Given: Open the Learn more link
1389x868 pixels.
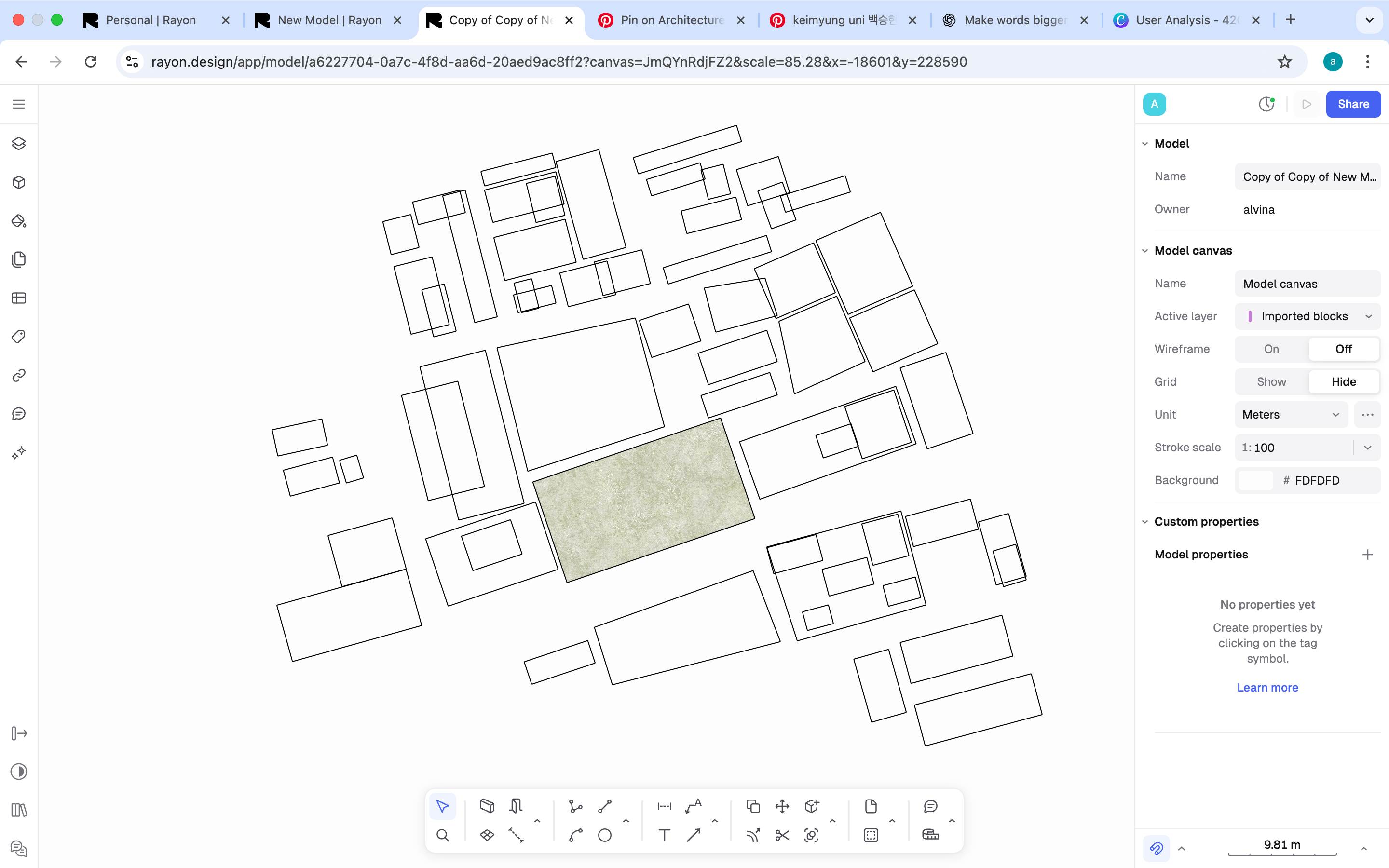Looking at the screenshot, I should pyautogui.click(x=1267, y=687).
